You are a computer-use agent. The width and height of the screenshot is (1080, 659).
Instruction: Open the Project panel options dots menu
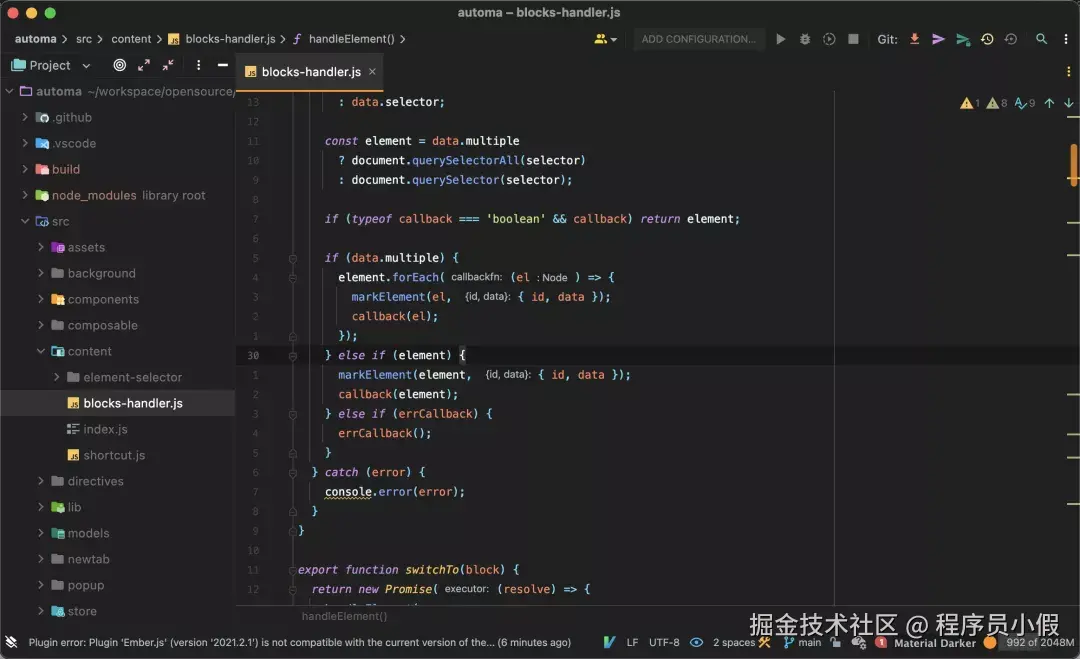198,65
